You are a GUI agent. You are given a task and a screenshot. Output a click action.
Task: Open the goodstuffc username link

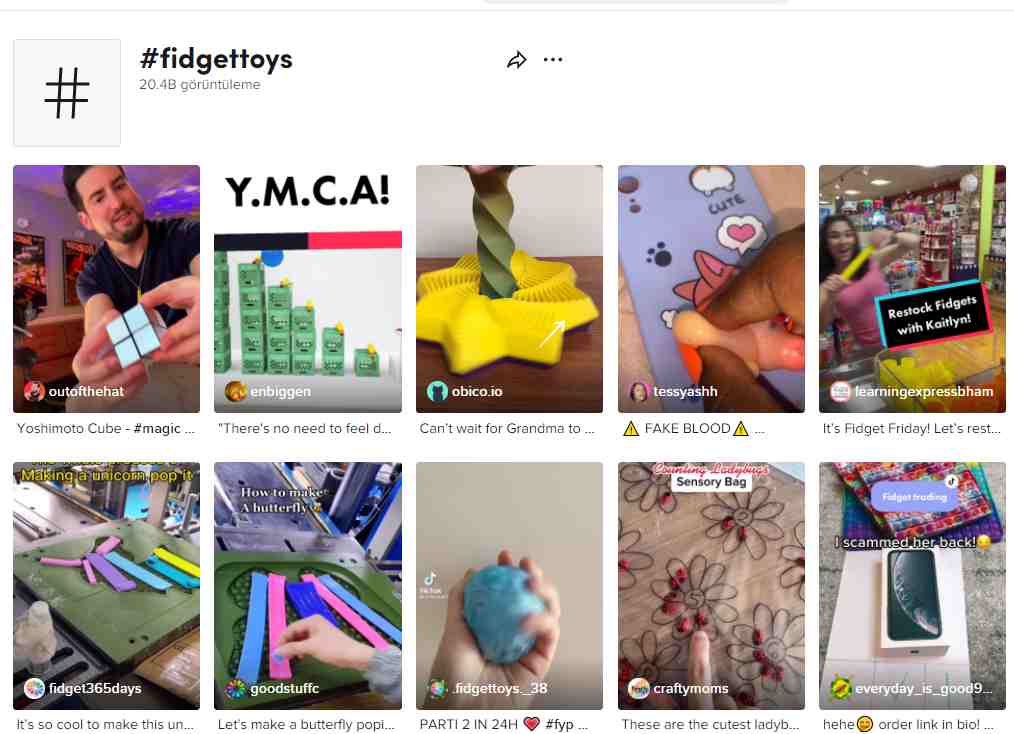click(x=285, y=688)
